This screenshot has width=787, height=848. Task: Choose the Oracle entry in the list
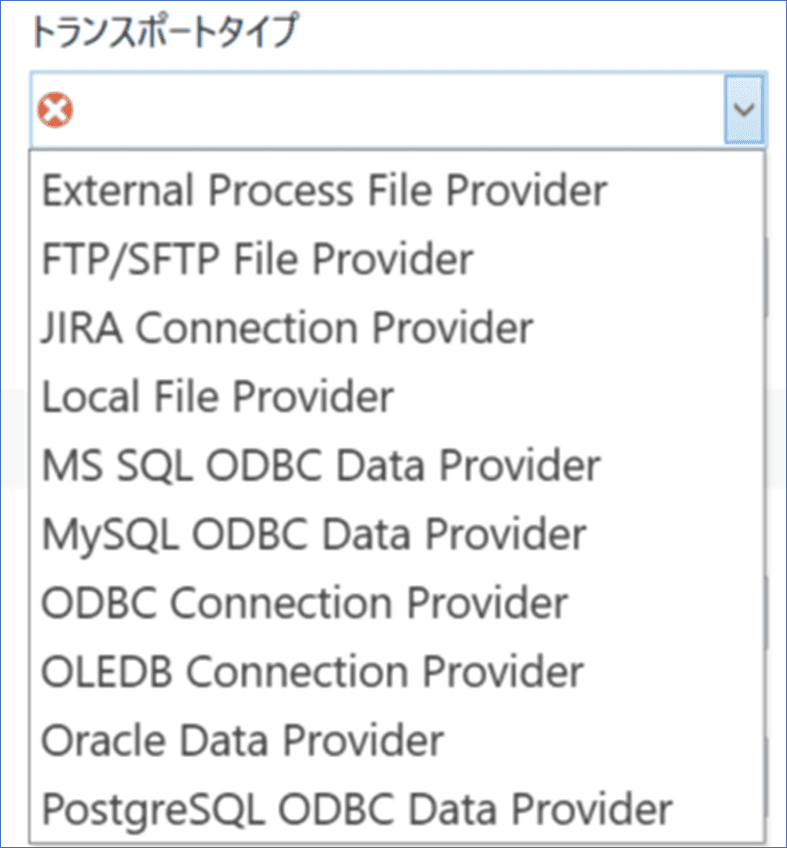(x=242, y=741)
